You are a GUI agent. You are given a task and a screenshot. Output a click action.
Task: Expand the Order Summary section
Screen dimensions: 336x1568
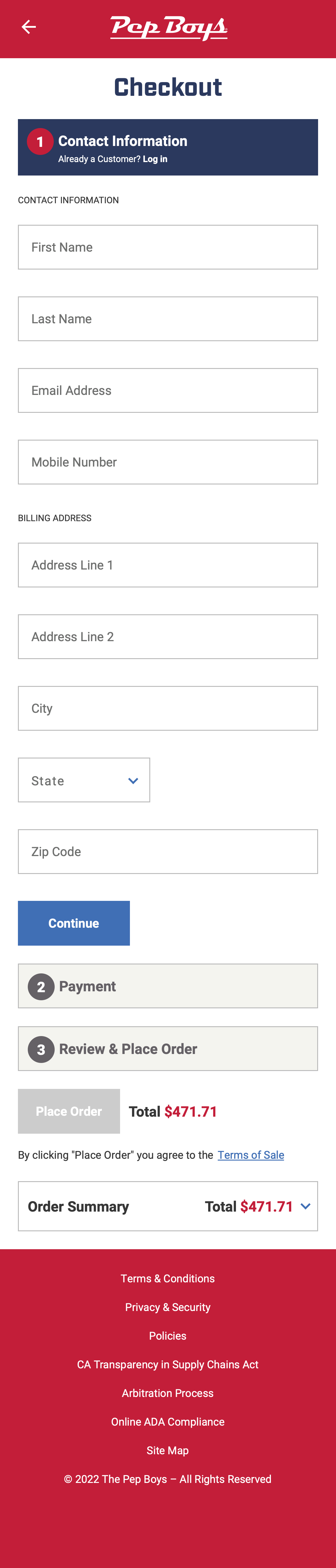click(167, 1206)
